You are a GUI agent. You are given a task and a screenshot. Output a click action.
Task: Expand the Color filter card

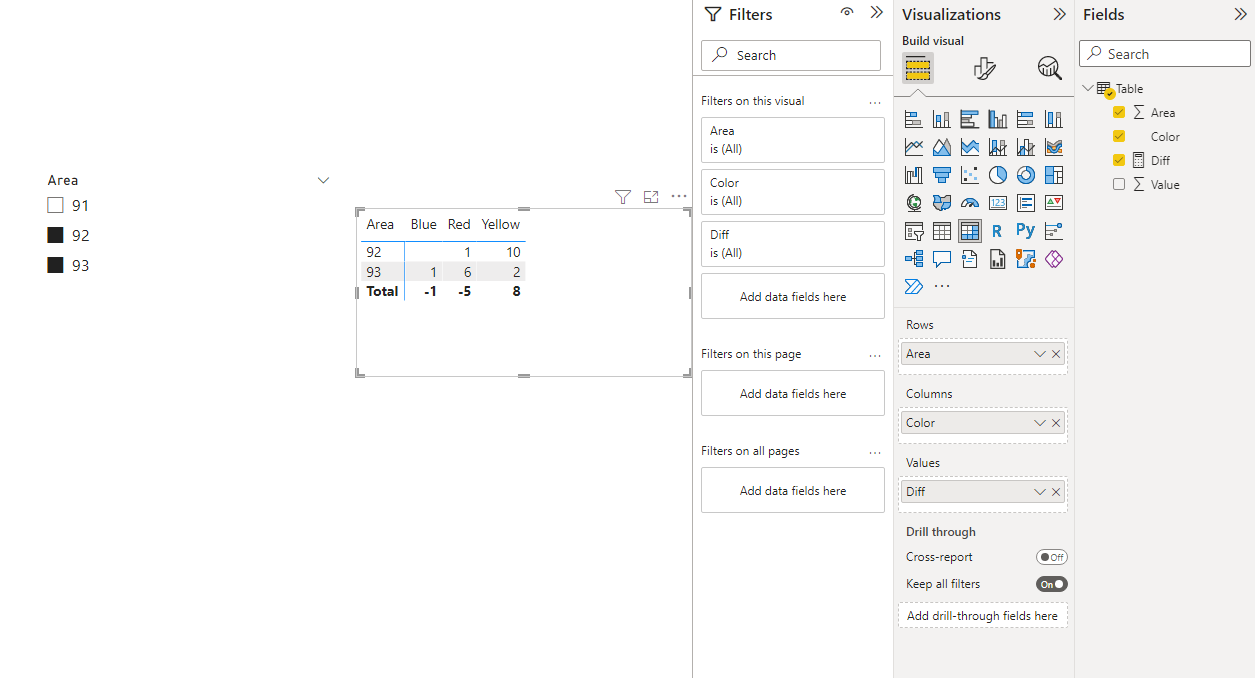click(793, 192)
